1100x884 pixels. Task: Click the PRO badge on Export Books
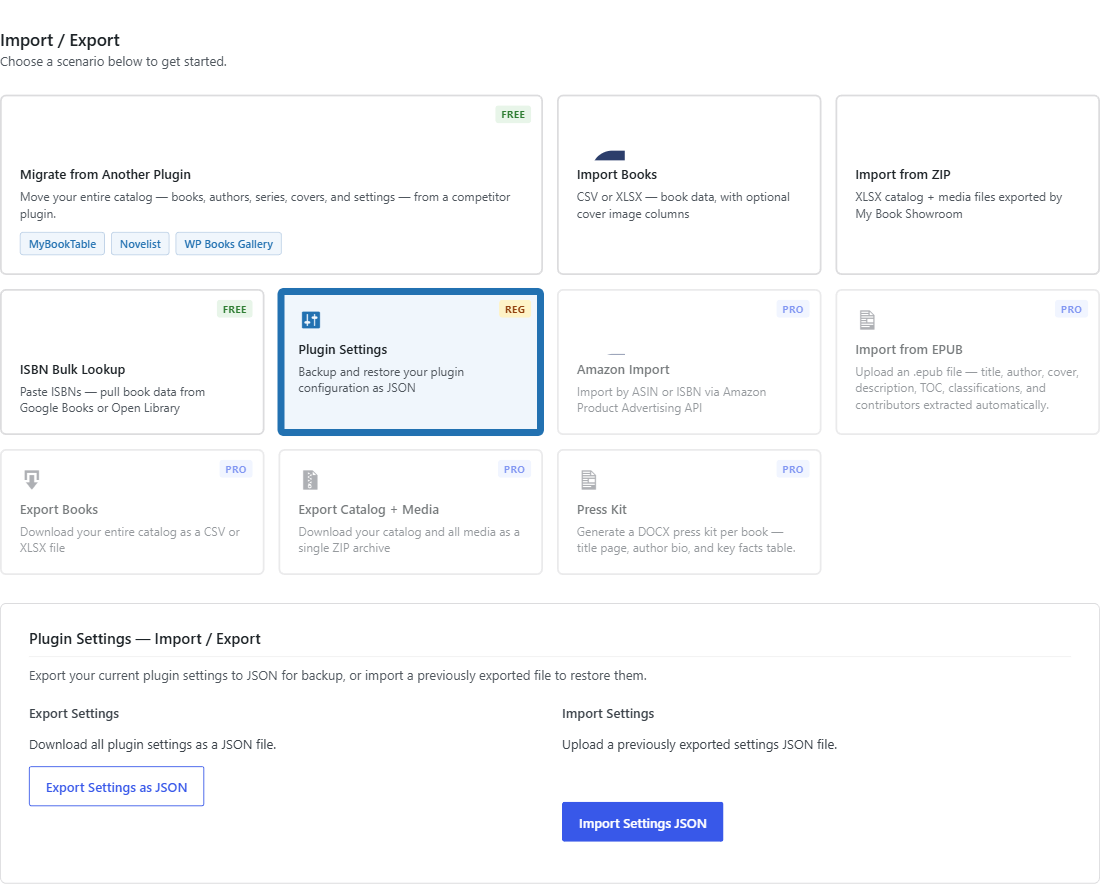pyautogui.click(x=236, y=469)
